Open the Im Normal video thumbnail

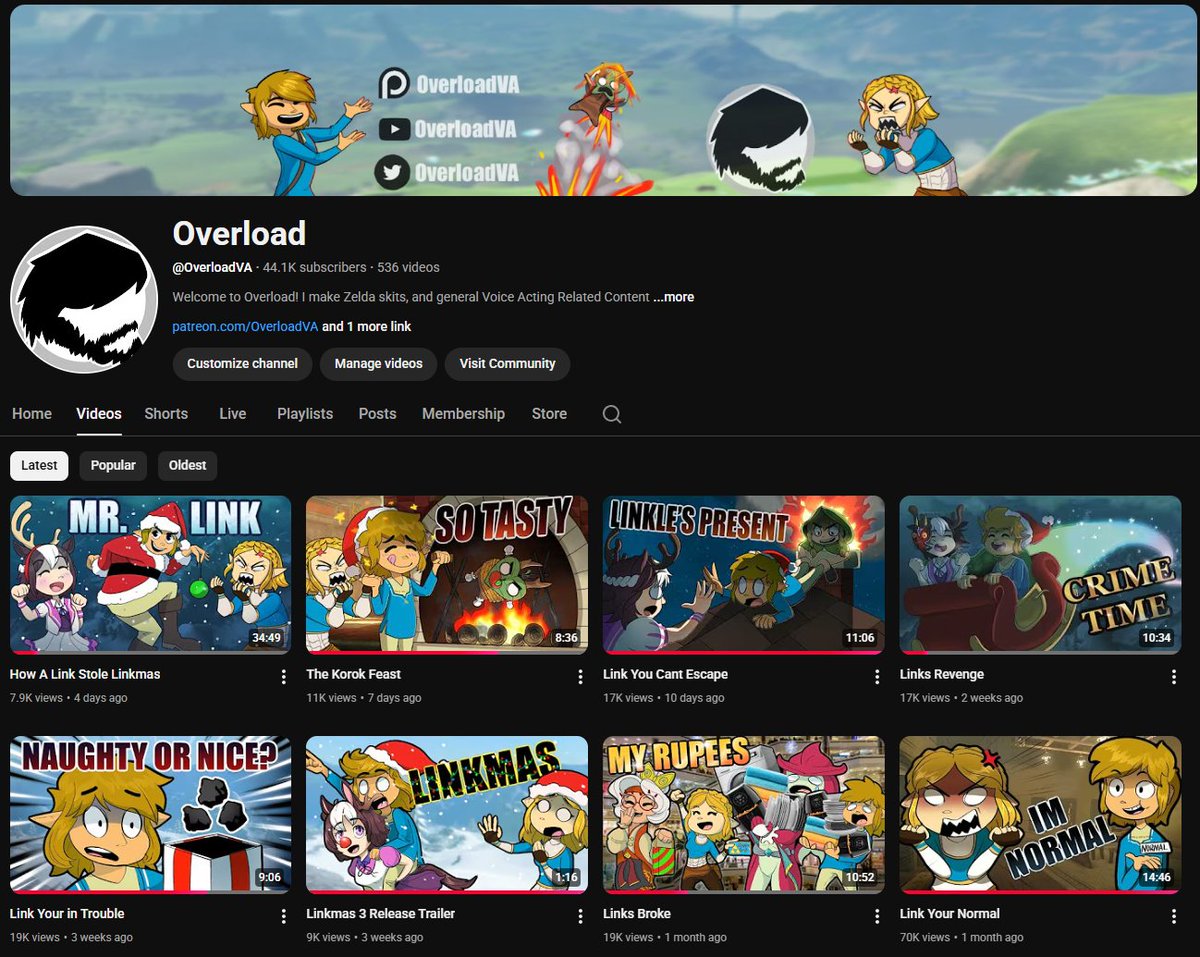click(x=1040, y=814)
